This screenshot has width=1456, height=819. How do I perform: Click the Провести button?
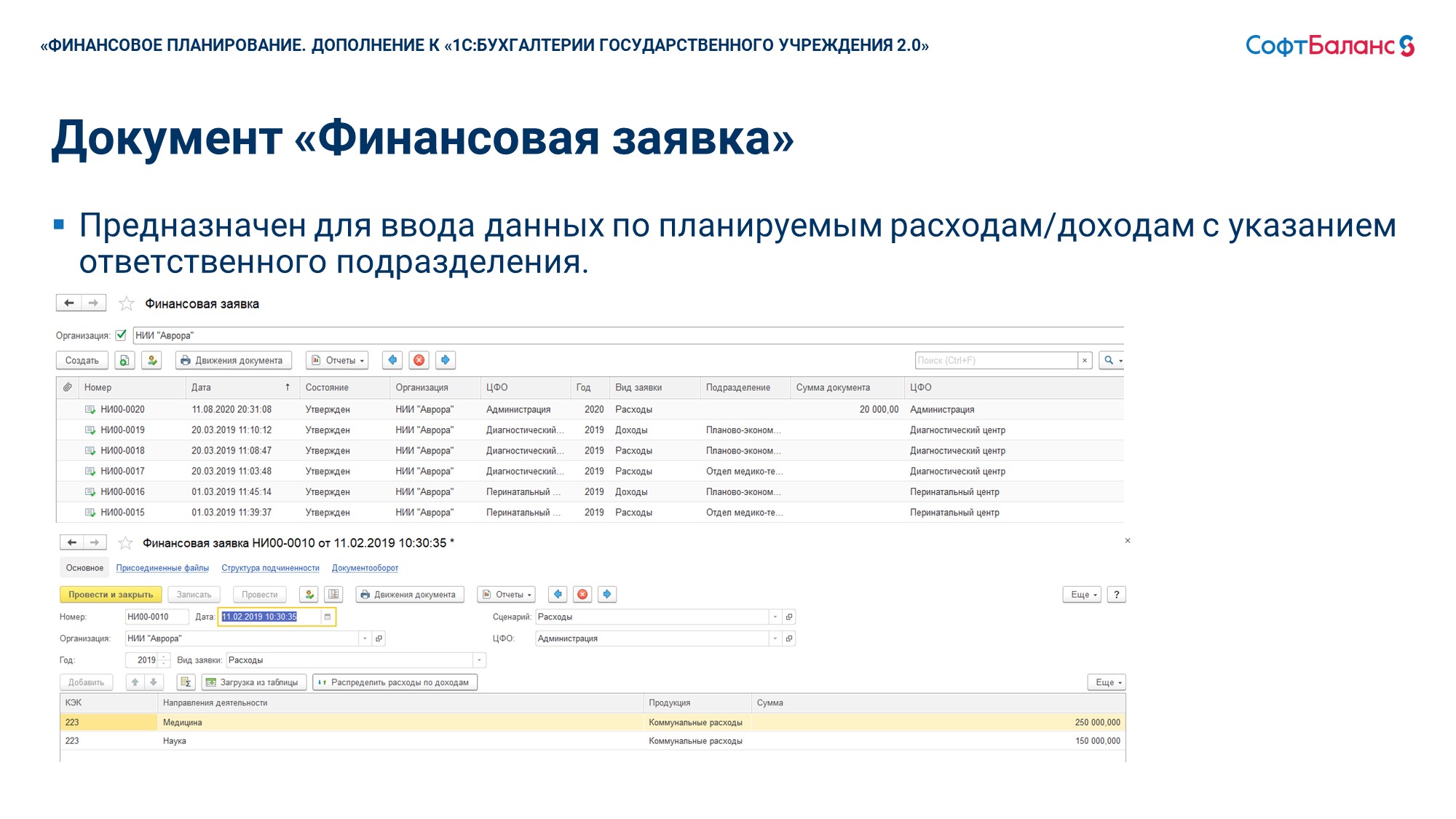[260, 595]
